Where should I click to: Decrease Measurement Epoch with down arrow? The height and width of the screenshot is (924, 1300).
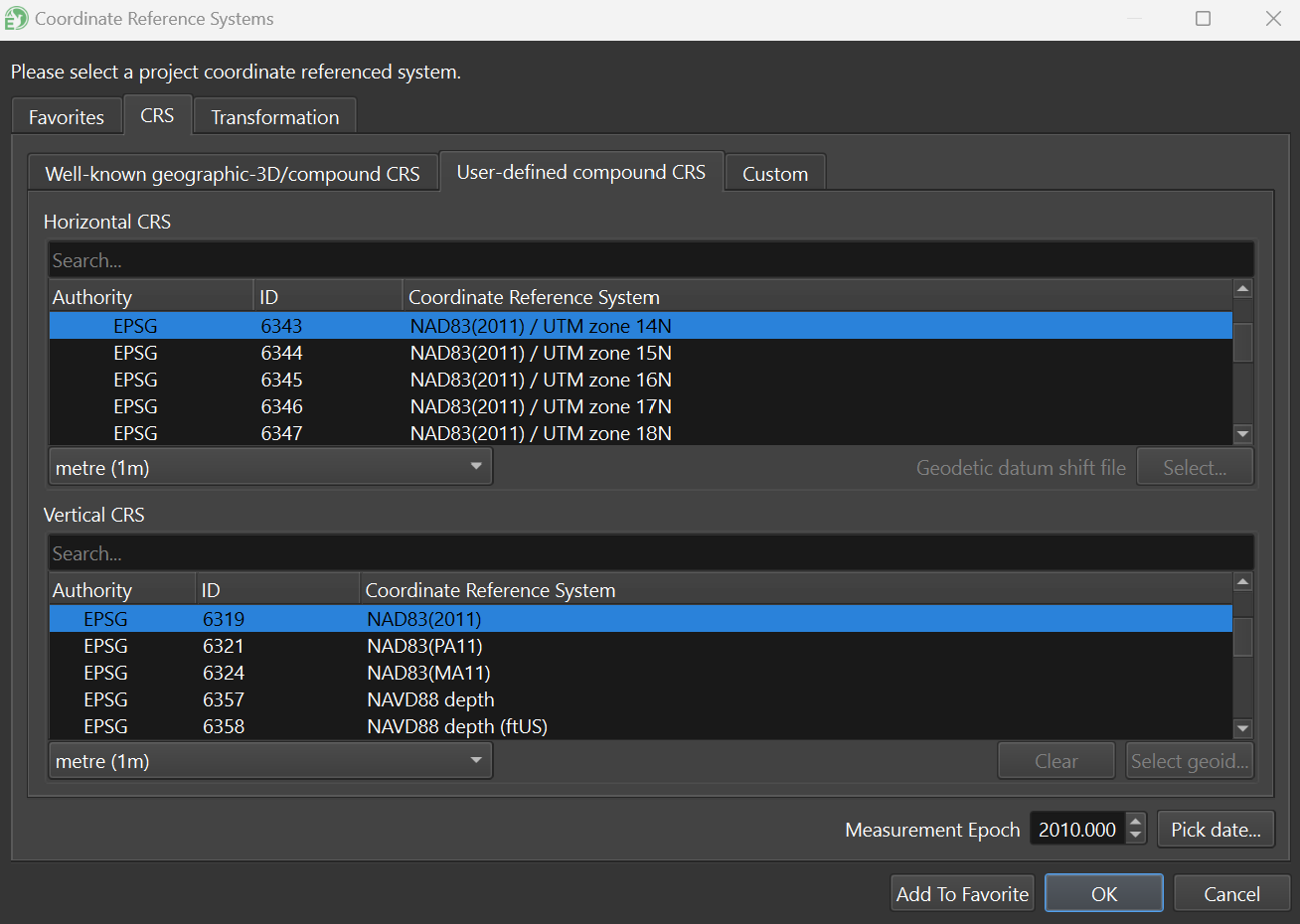click(1136, 837)
